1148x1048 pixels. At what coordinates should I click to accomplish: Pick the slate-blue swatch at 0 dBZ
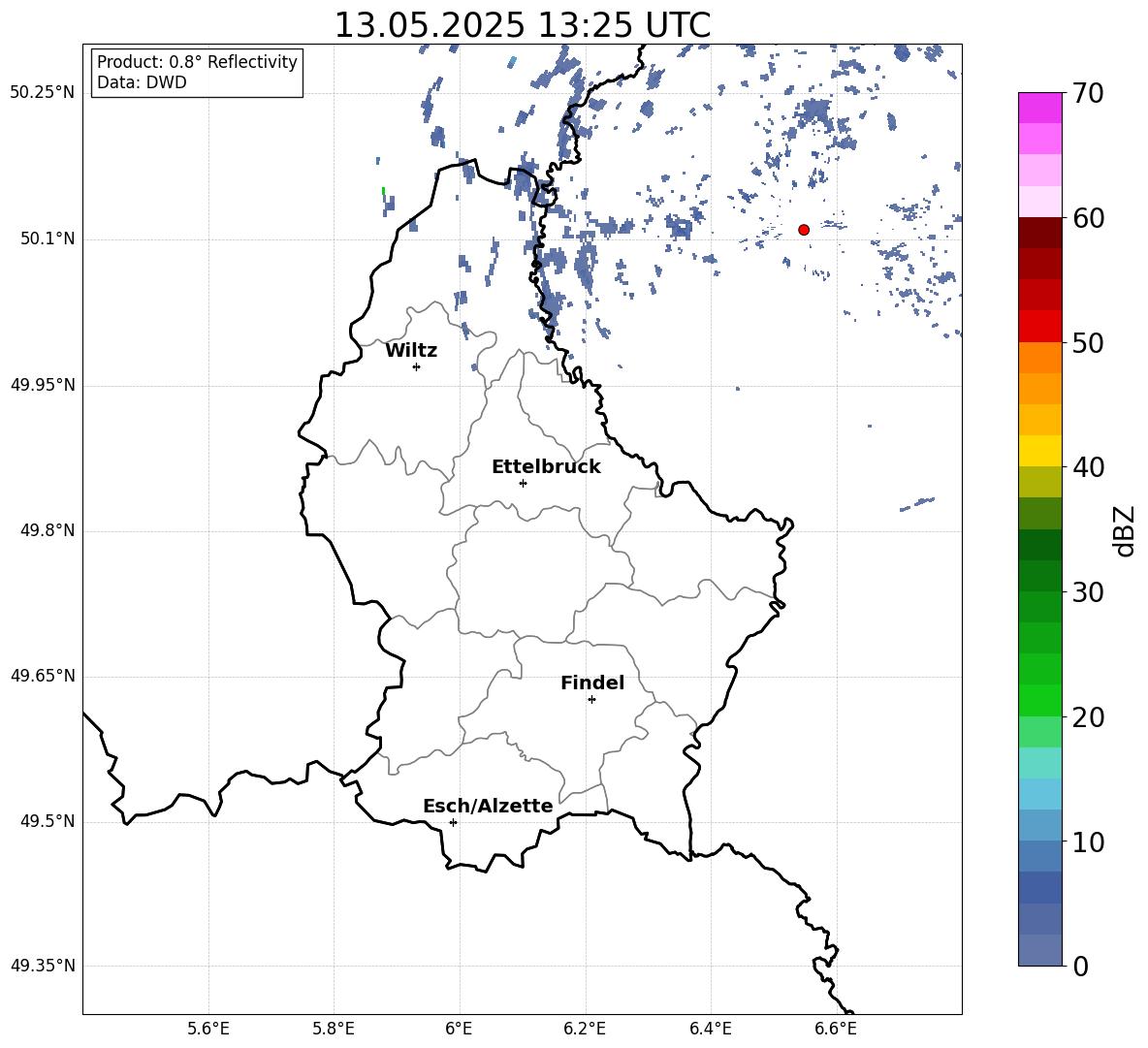[1040, 951]
